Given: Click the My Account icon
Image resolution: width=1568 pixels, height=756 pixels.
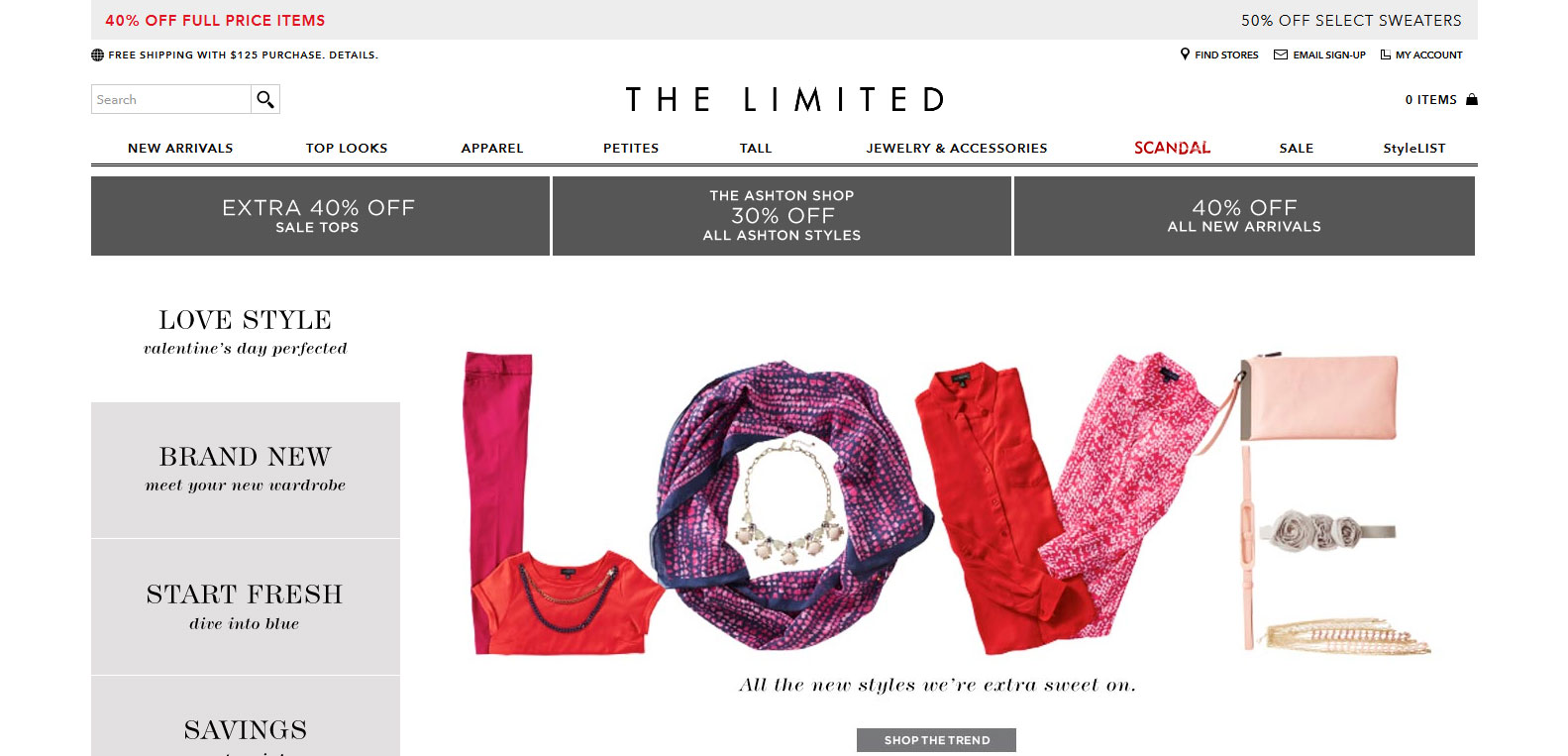Looking at the screenshot, I should [1386, 54].
